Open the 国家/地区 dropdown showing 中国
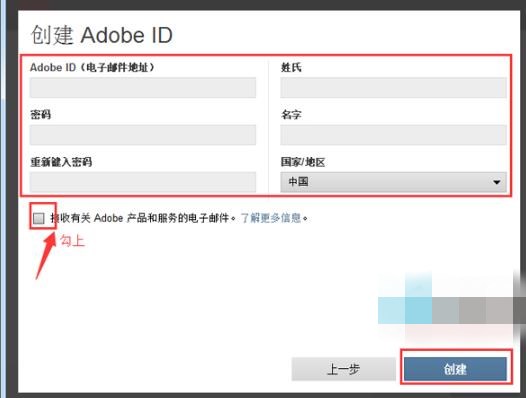This screenshot has height=398, width=526. pyautogui.click(x=393, y=182)
